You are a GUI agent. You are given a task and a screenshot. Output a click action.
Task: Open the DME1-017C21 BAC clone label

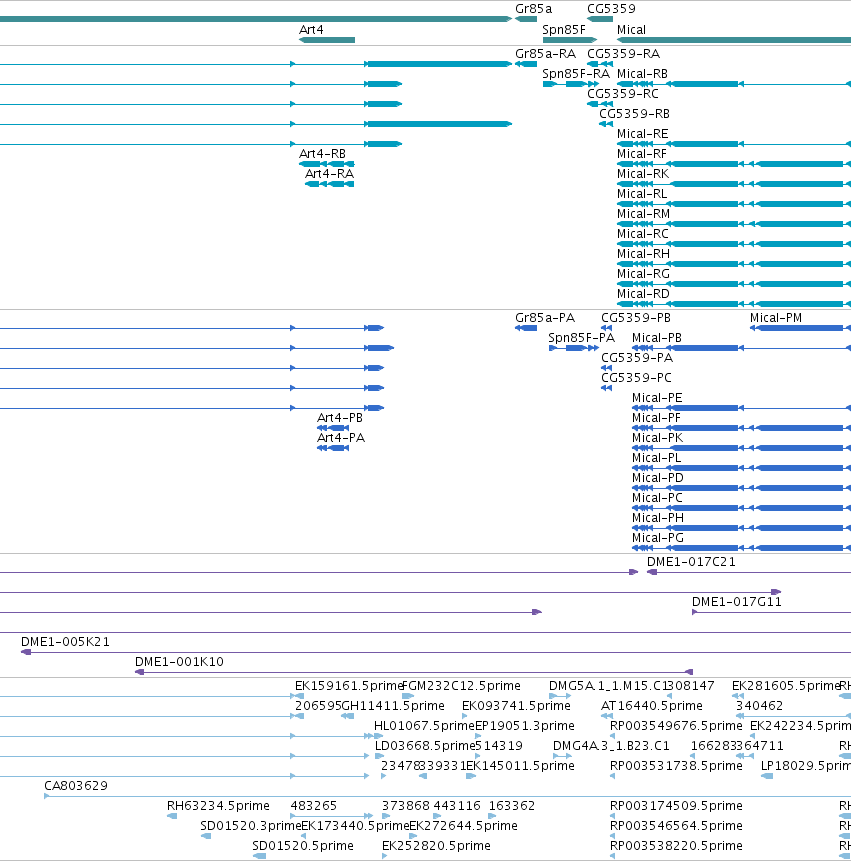pos(691,562)
